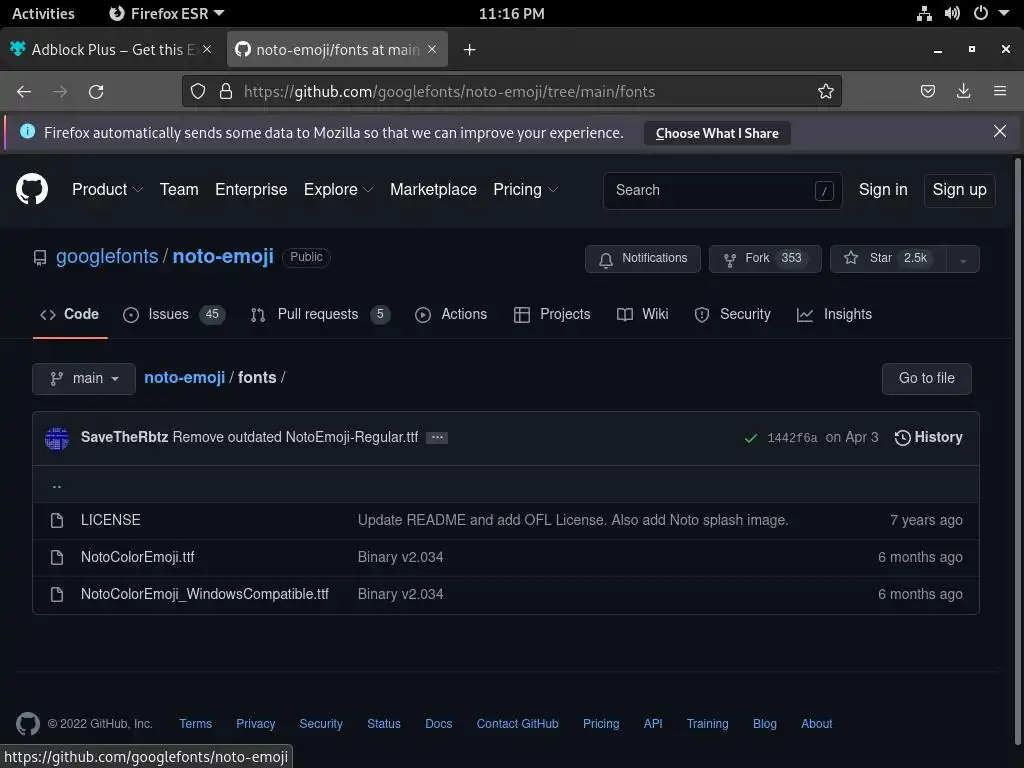The width and height of the screenshot is (1024, 768).
Task: Switch to the Adblock Plus tab
Action: (x=111, y=50)
